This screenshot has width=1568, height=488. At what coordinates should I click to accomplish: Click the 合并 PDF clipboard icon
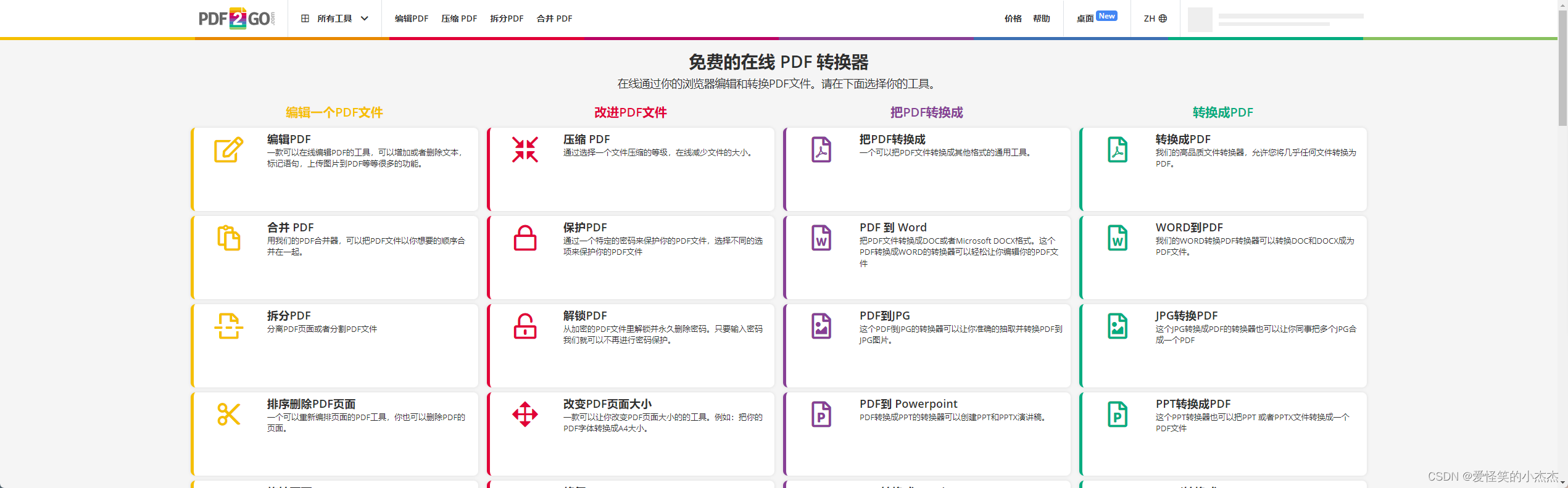click(x=229, y=238)
